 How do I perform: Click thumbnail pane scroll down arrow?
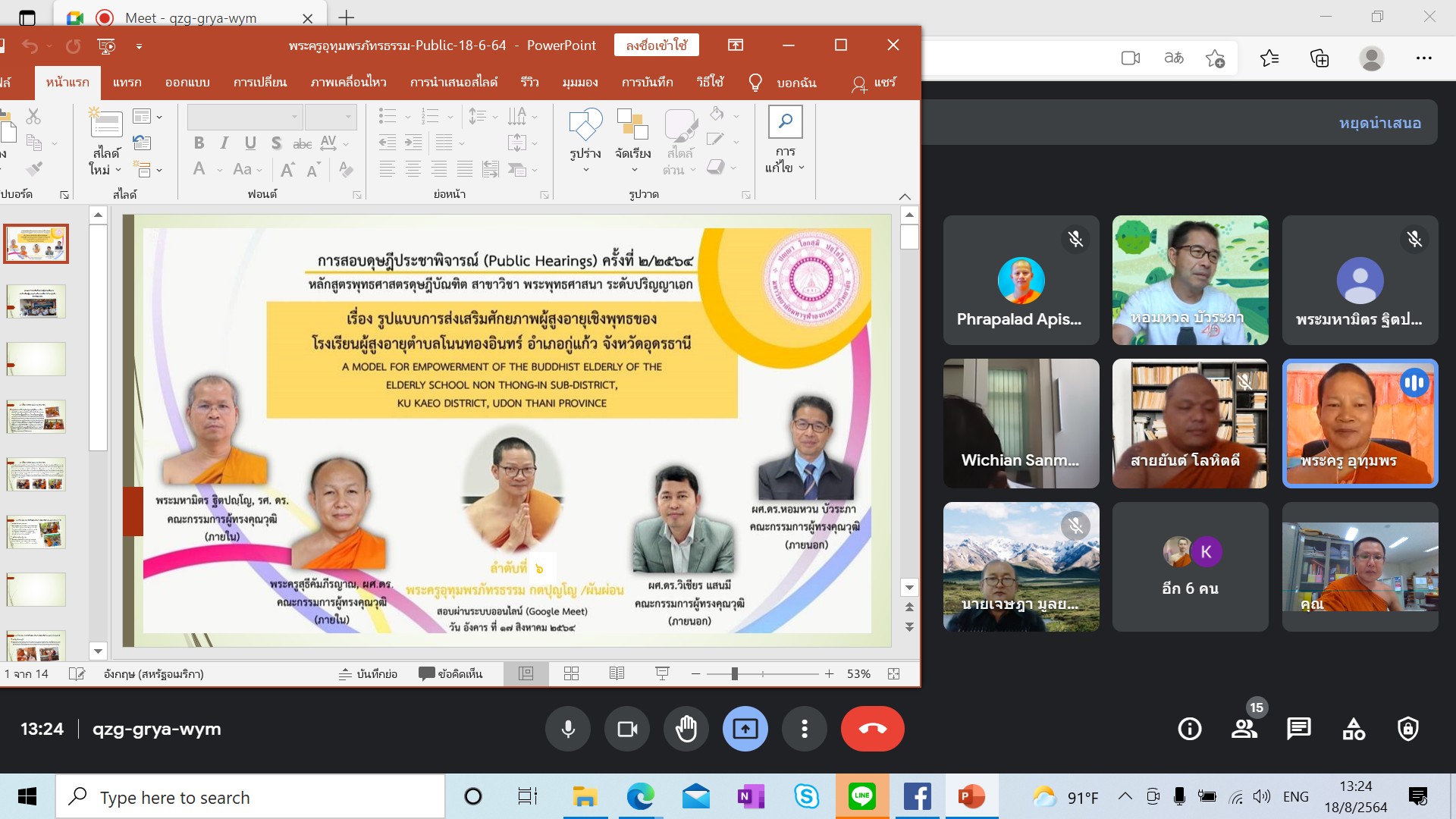coord(98,651)
